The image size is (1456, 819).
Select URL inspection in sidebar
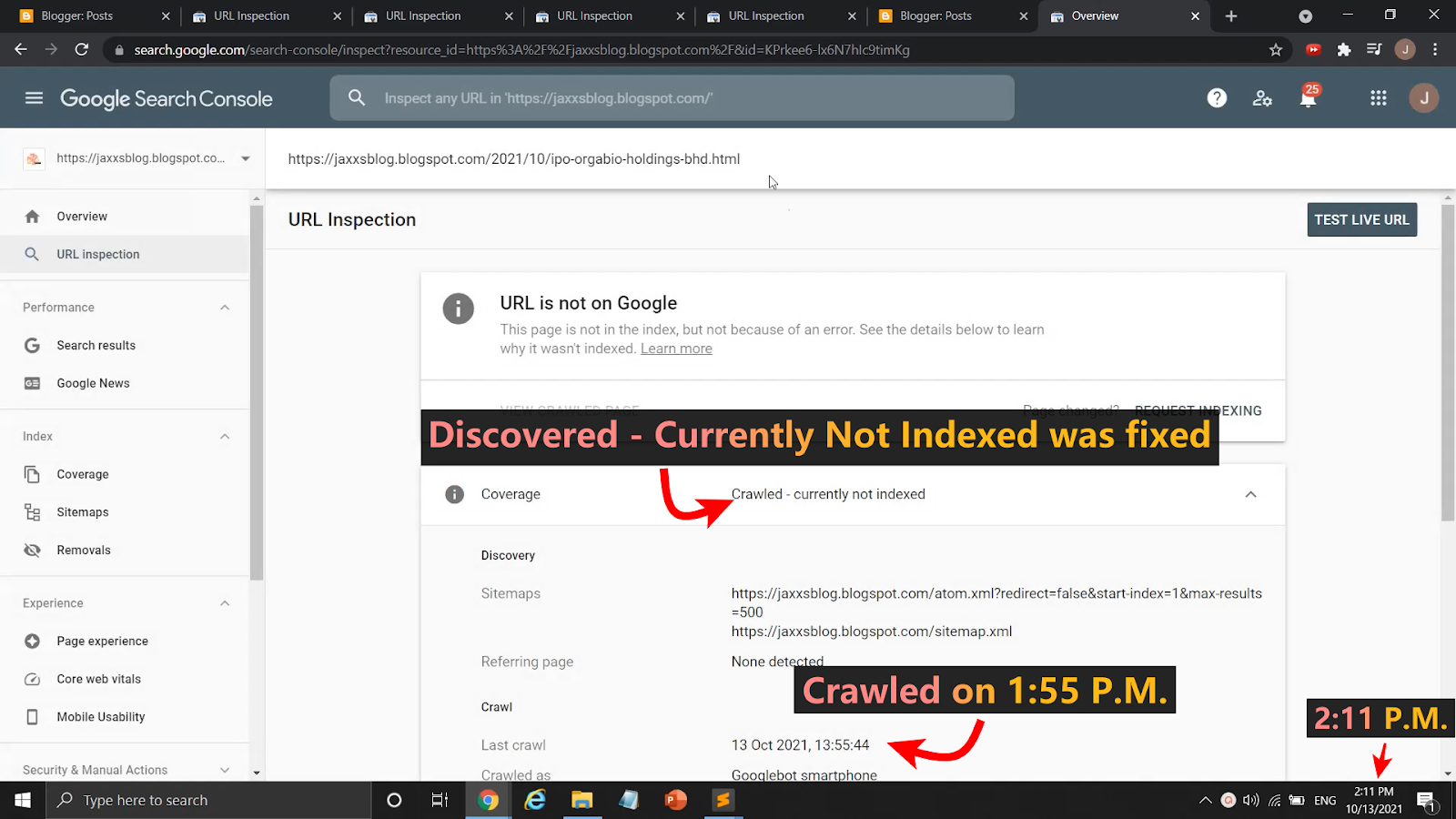(124, 254)
